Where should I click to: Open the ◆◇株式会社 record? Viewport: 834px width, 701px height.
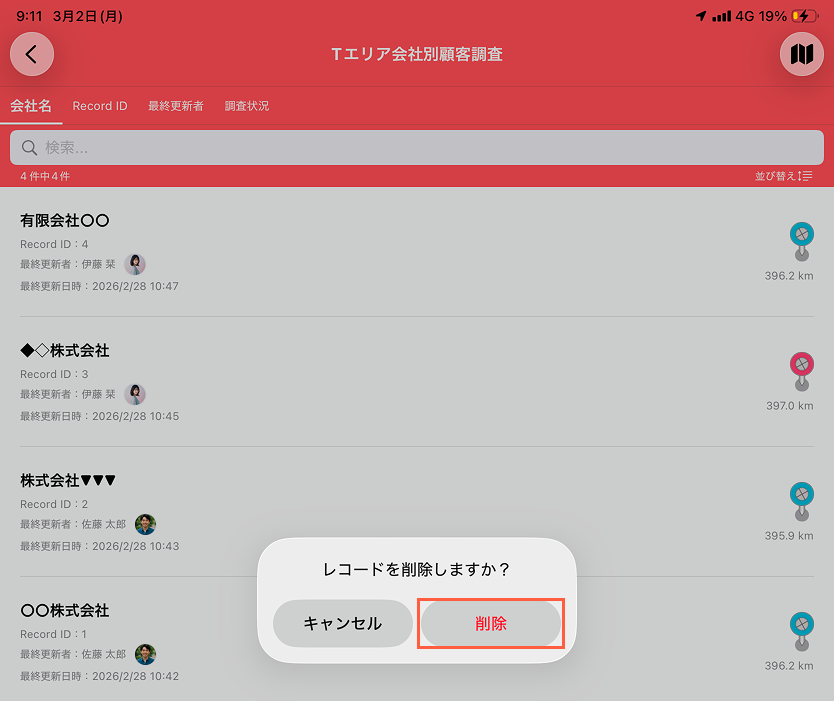click(417, 382)
